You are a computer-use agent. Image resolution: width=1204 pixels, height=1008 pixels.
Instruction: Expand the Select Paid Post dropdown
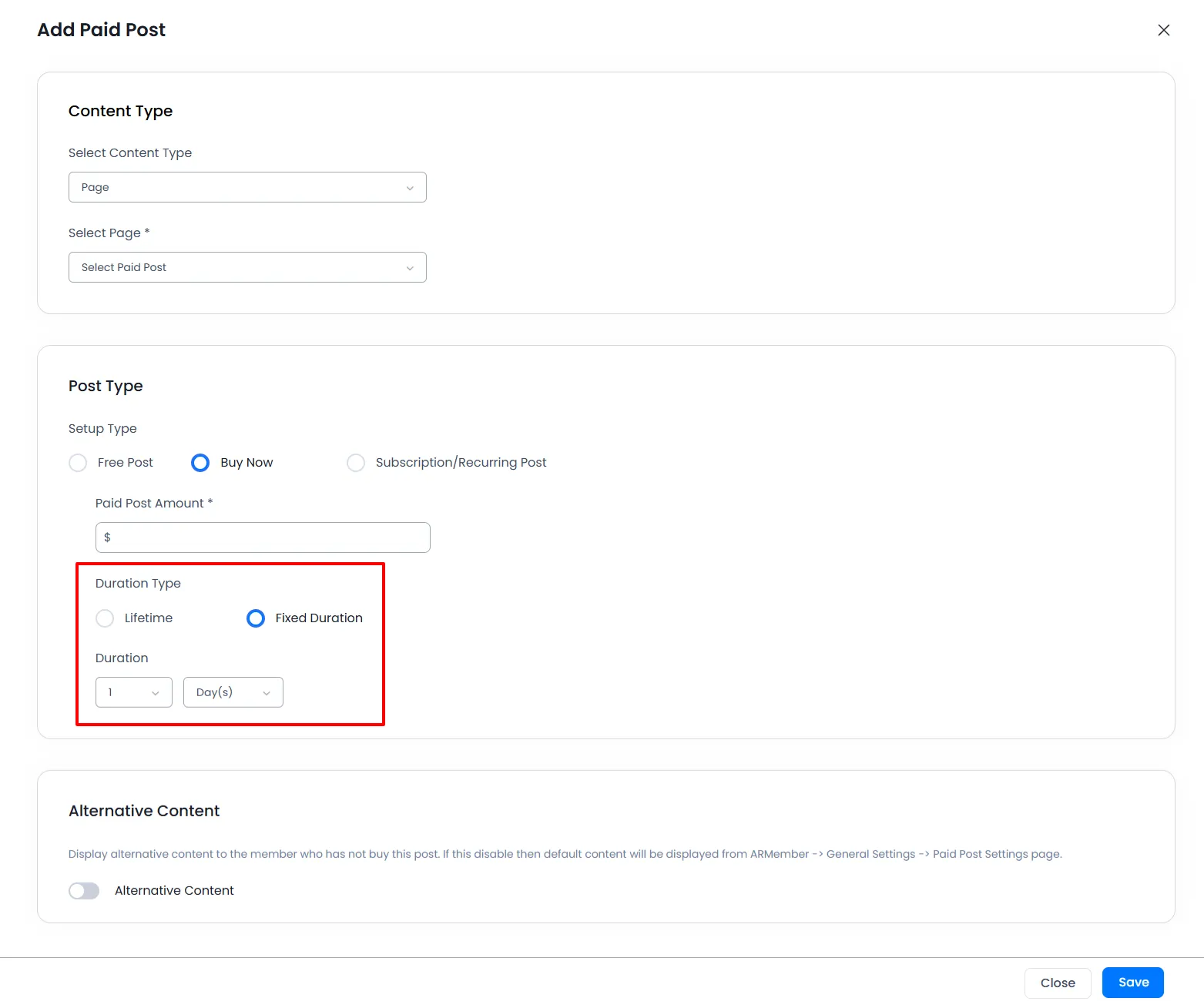click(x=247, y=267)
